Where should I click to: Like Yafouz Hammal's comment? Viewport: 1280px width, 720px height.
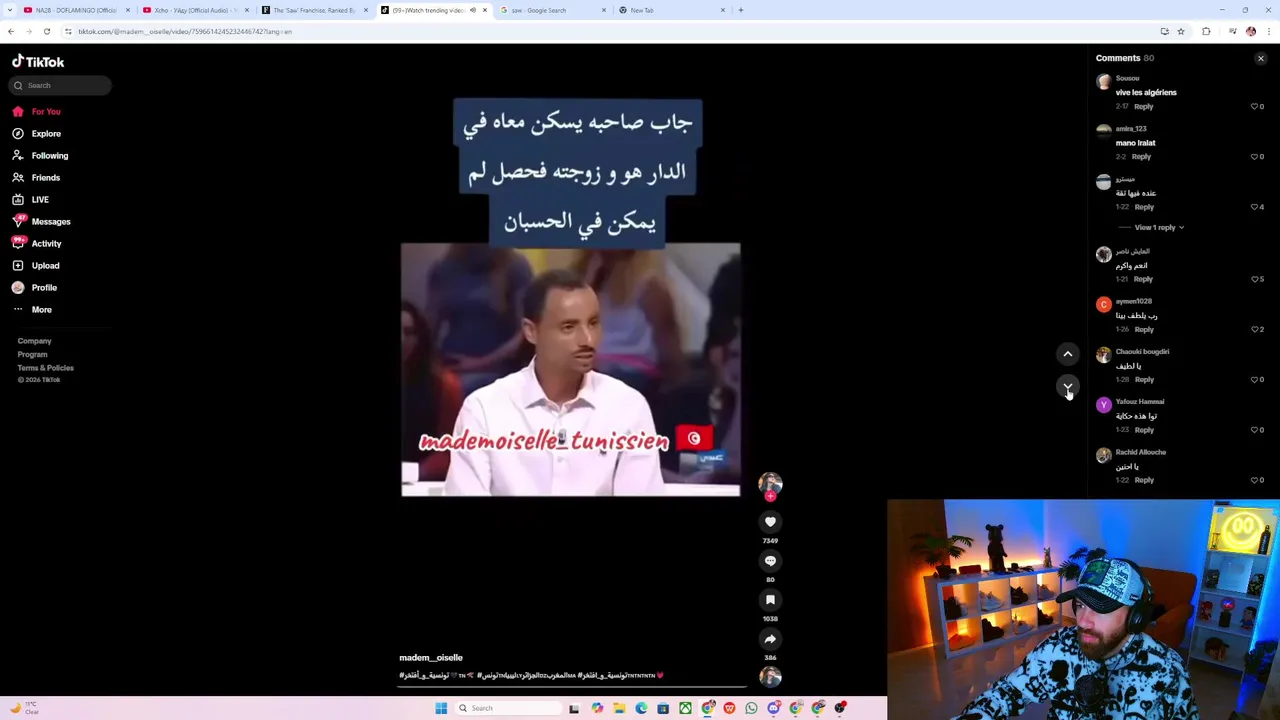tap(1255, 430)
